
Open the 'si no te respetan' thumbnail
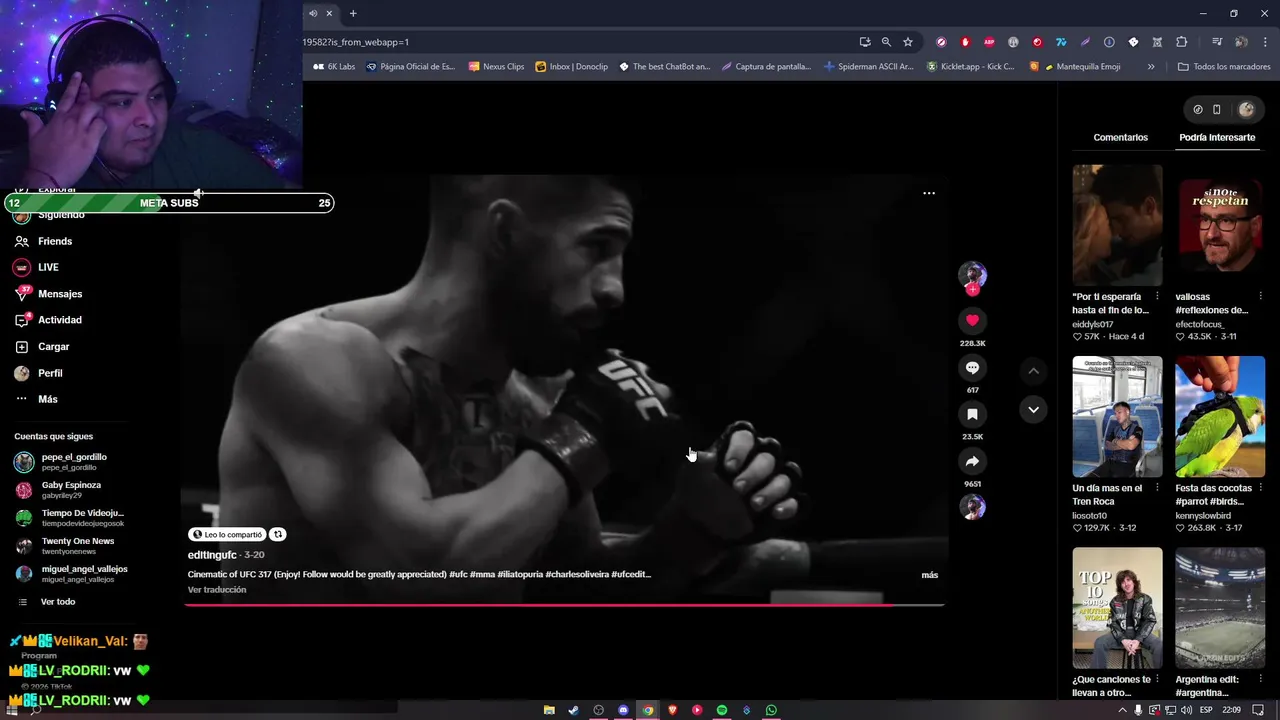coord(1220,225)
